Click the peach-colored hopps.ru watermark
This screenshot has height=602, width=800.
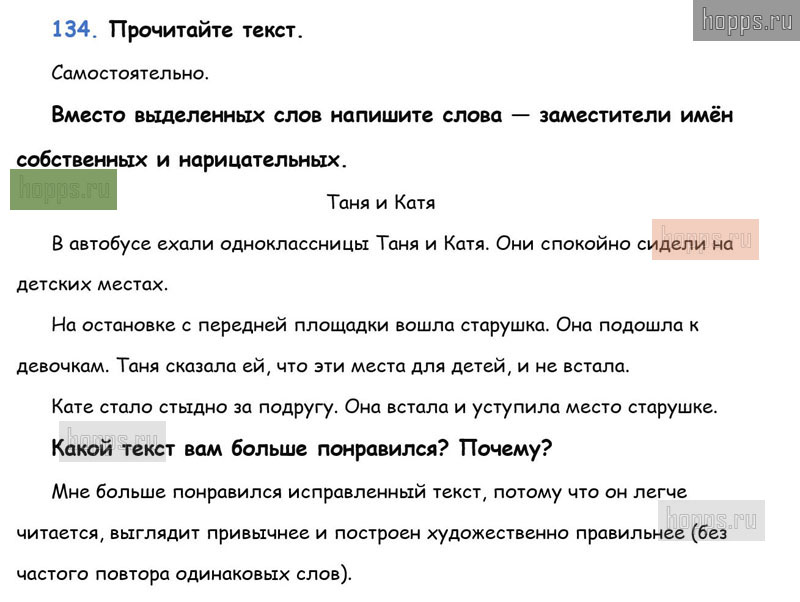coord(705,239)
